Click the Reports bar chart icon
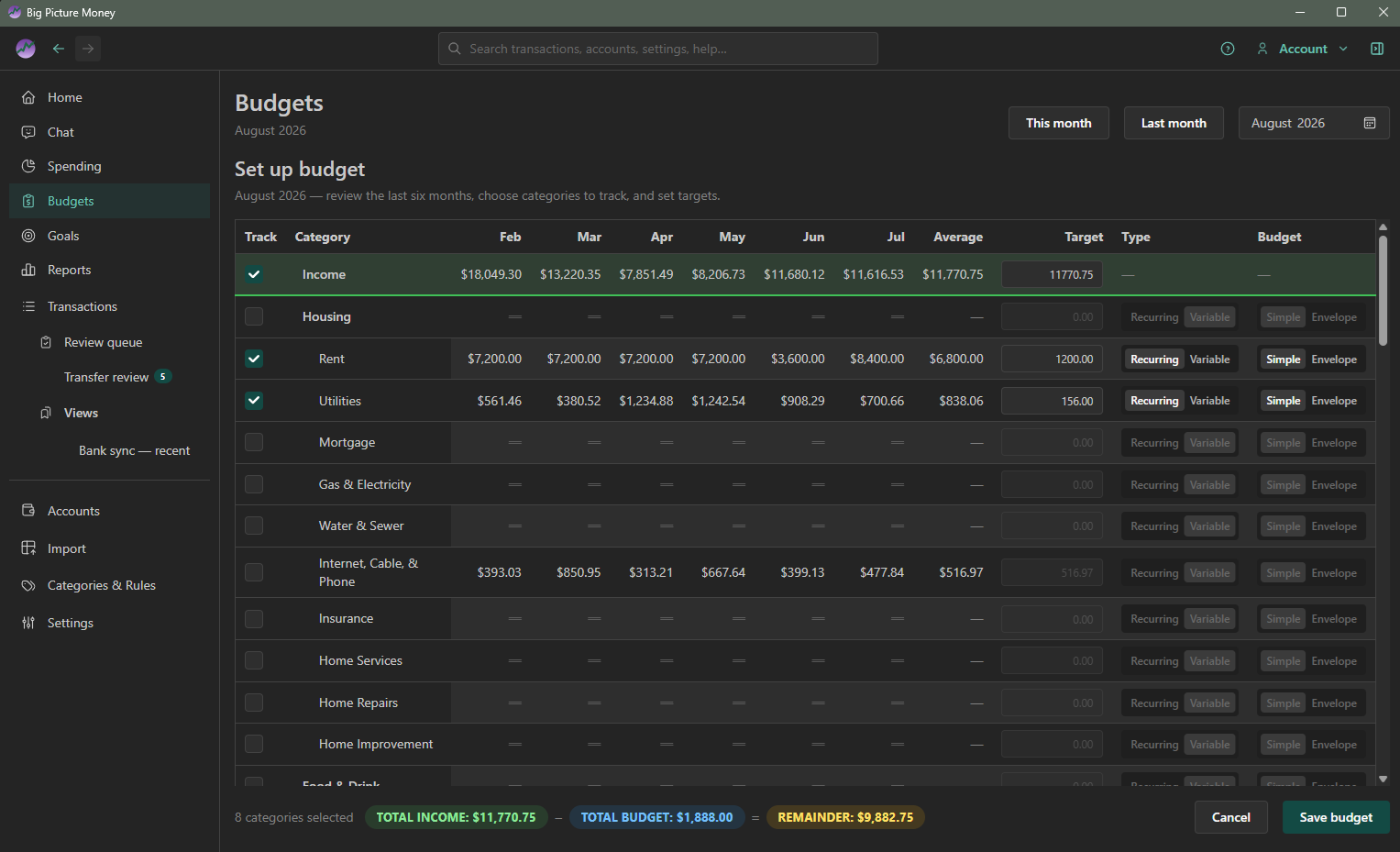The image size is (1400, 852). point(28,270)
